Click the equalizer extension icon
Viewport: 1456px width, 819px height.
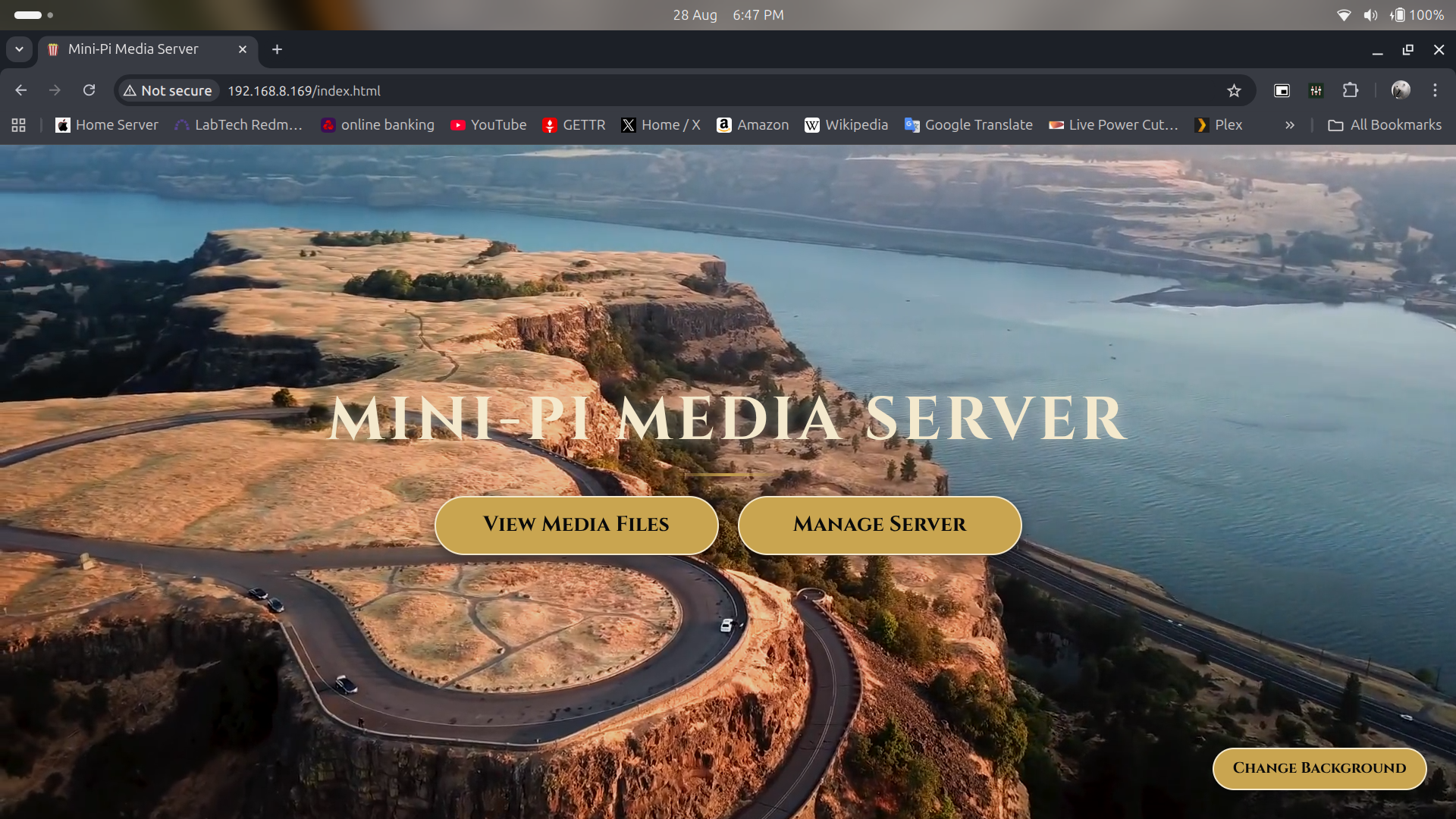coord(1316,90)
